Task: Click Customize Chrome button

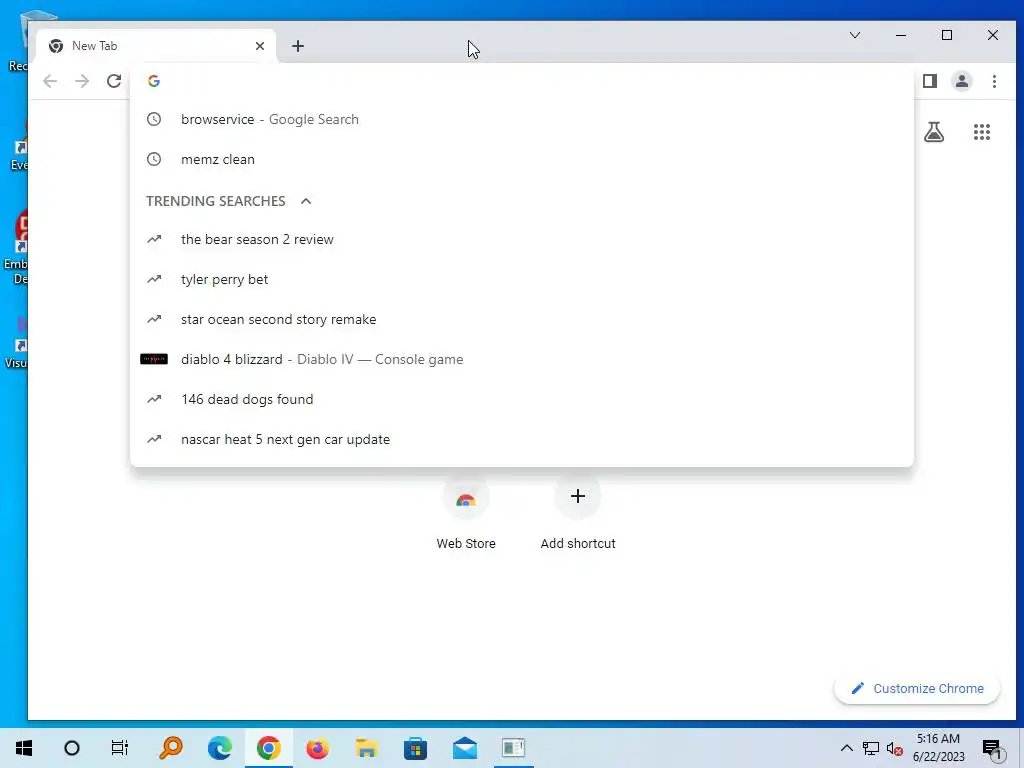Action: coord(917,688)
